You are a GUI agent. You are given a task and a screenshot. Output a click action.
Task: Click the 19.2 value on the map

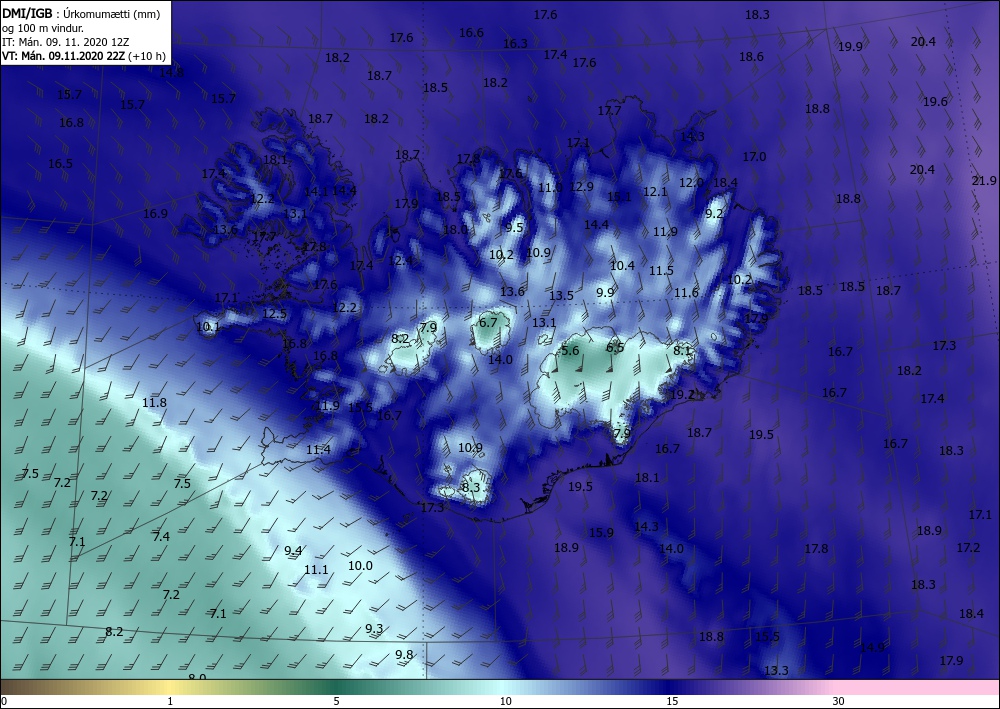pyautogui.click(x=682, y=395)
